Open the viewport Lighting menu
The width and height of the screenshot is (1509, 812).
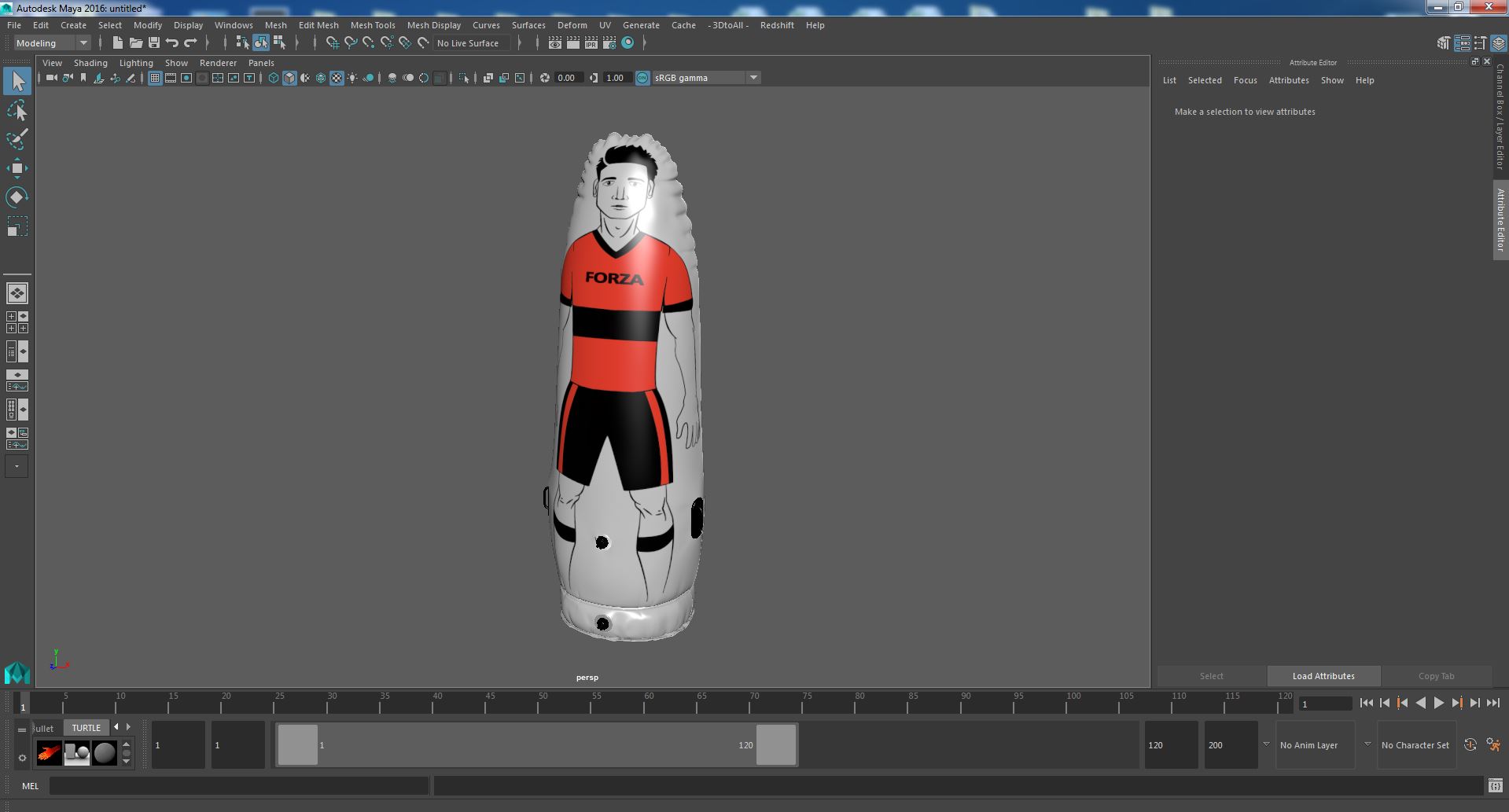pos(136,63)
